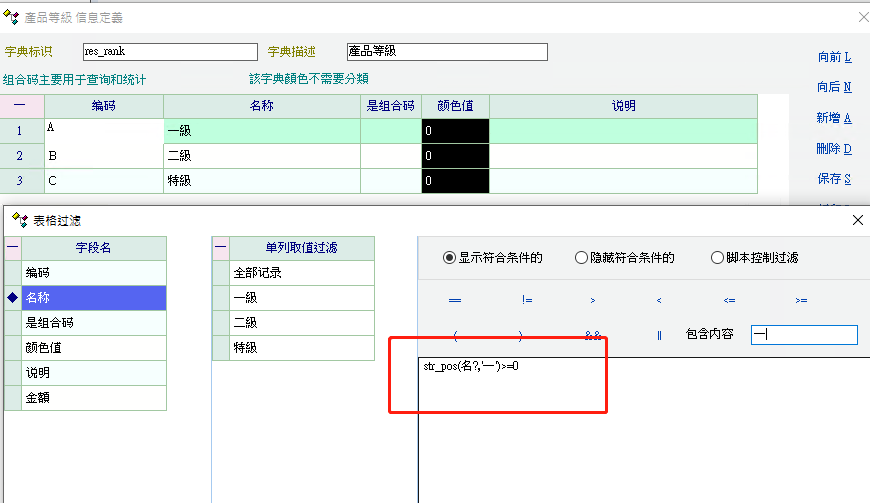This screenshot has width=870, height=503.
Task: Click the || logical OR operator
Action: 659,336
